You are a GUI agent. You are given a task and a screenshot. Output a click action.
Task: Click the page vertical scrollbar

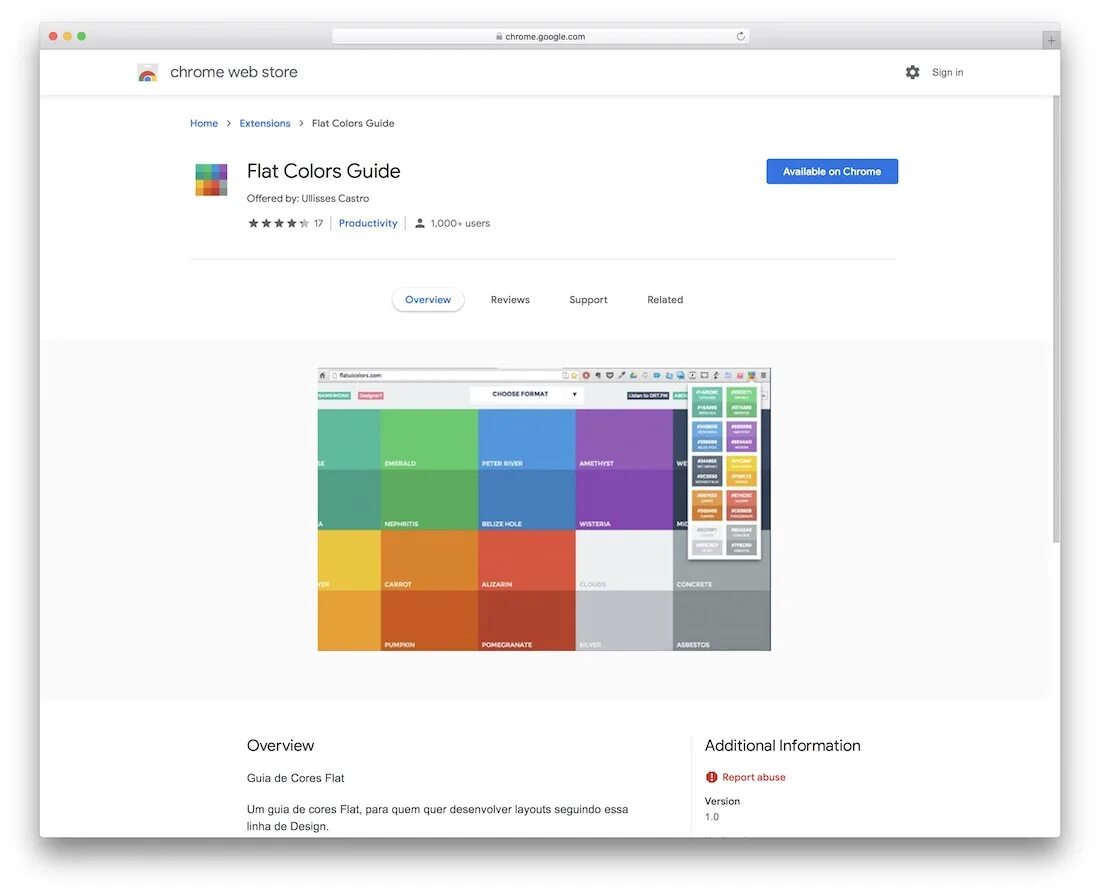(x=1056, y=319)
